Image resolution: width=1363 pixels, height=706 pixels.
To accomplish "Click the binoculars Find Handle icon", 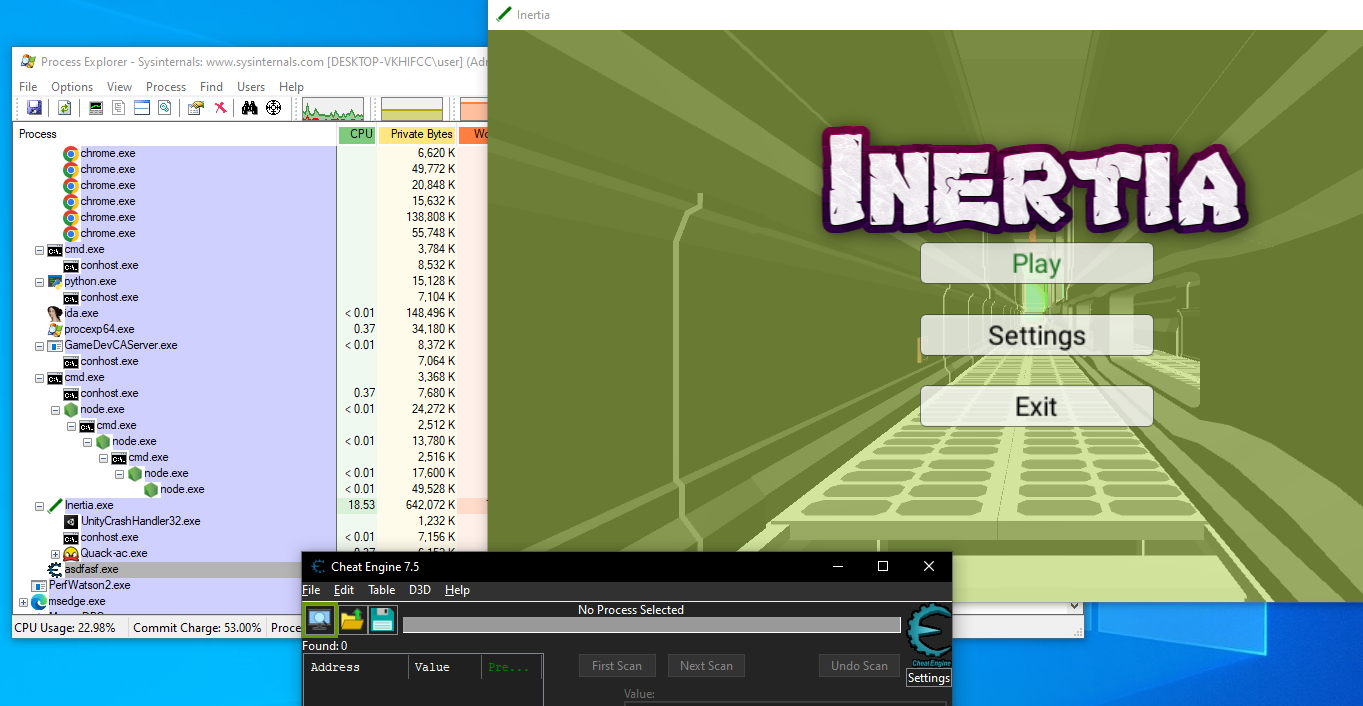I will 250,108.
